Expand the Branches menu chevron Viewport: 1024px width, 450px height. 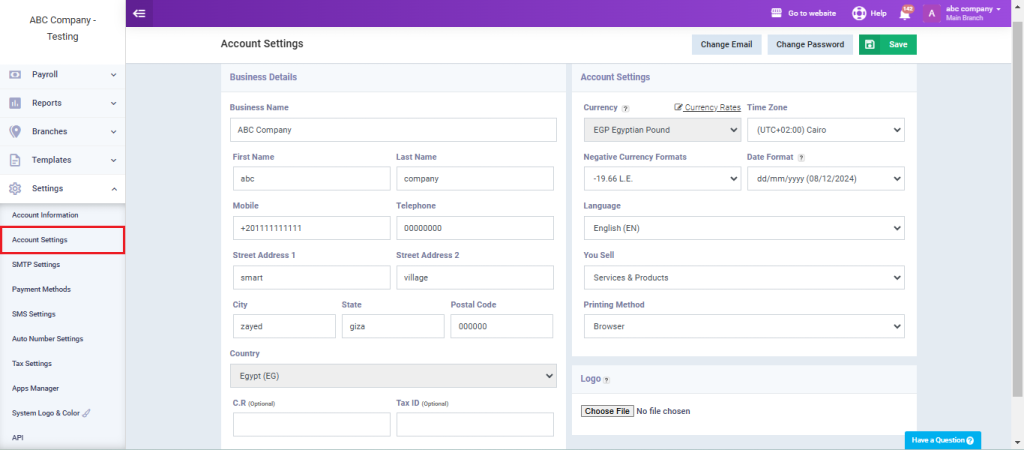114,132
